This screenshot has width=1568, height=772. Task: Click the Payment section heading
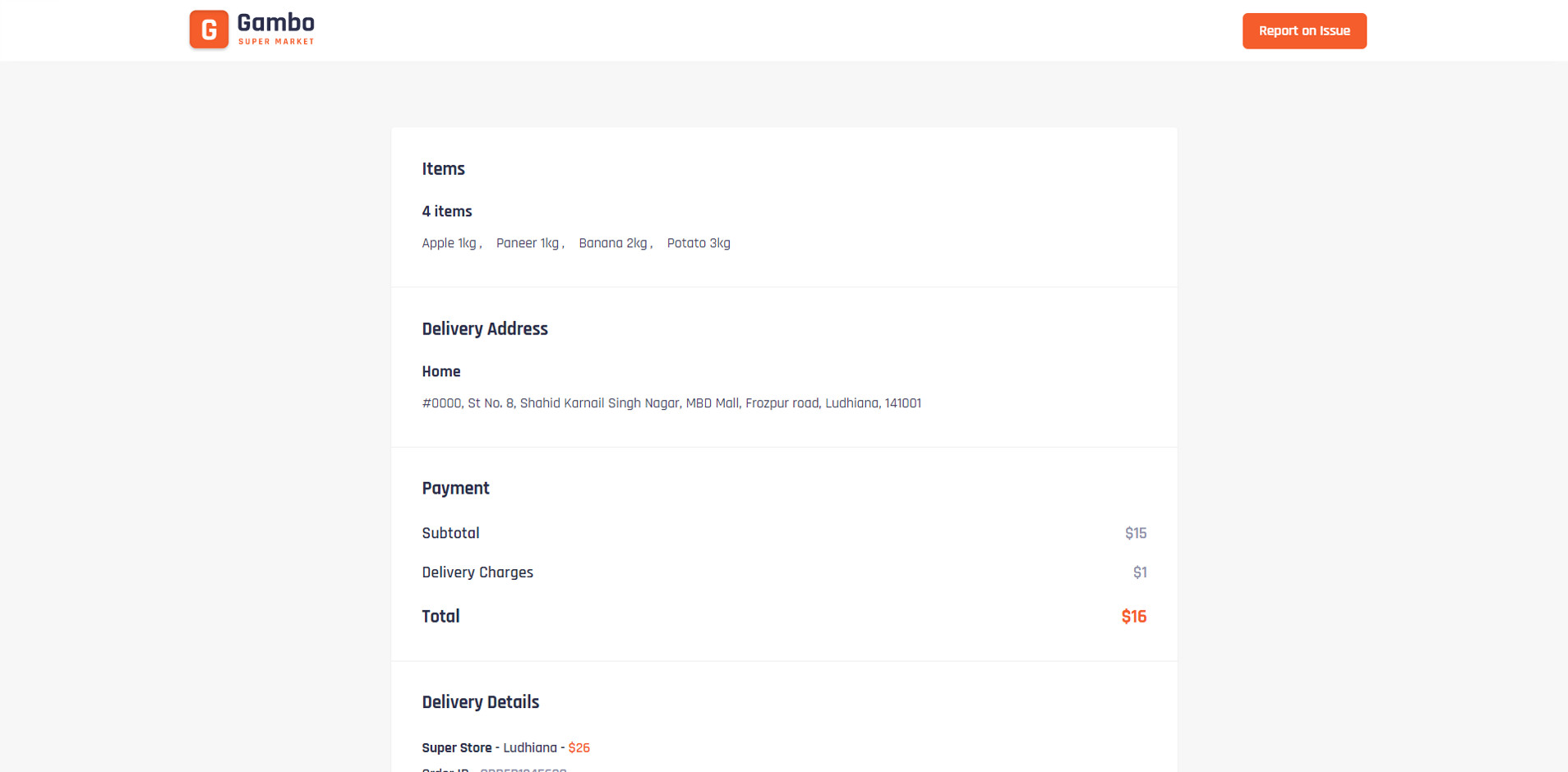pos(455,489)
